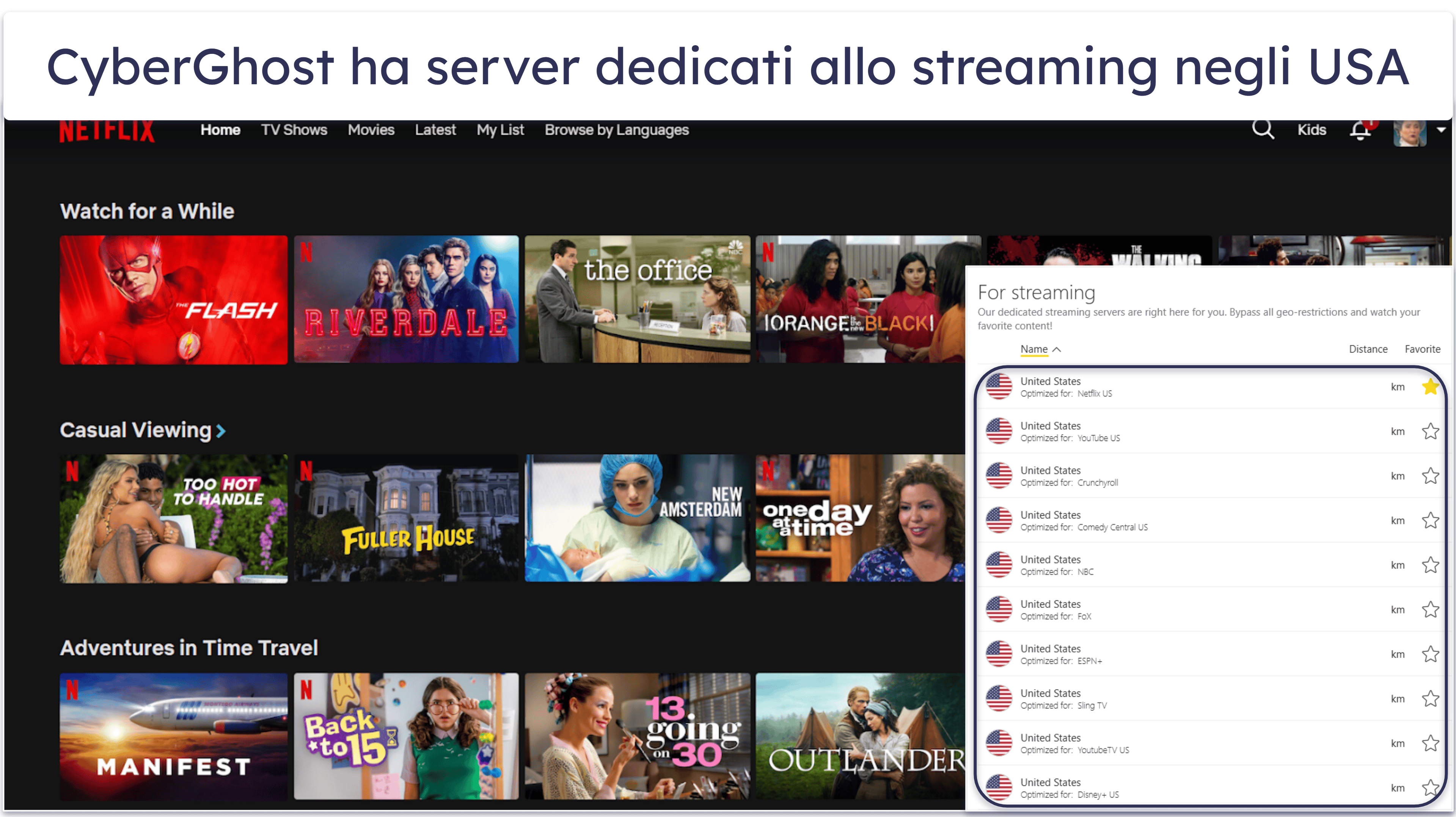The image size is (1456, 817).
Task: Open the Outlander thumbnail
Action: click(860, 736)
